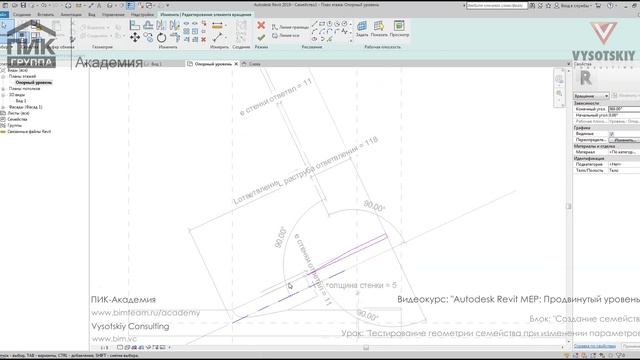Screen dimensions: 640x360
Task: Expand the Планы потолков tree node
Action: pos(3,89)
